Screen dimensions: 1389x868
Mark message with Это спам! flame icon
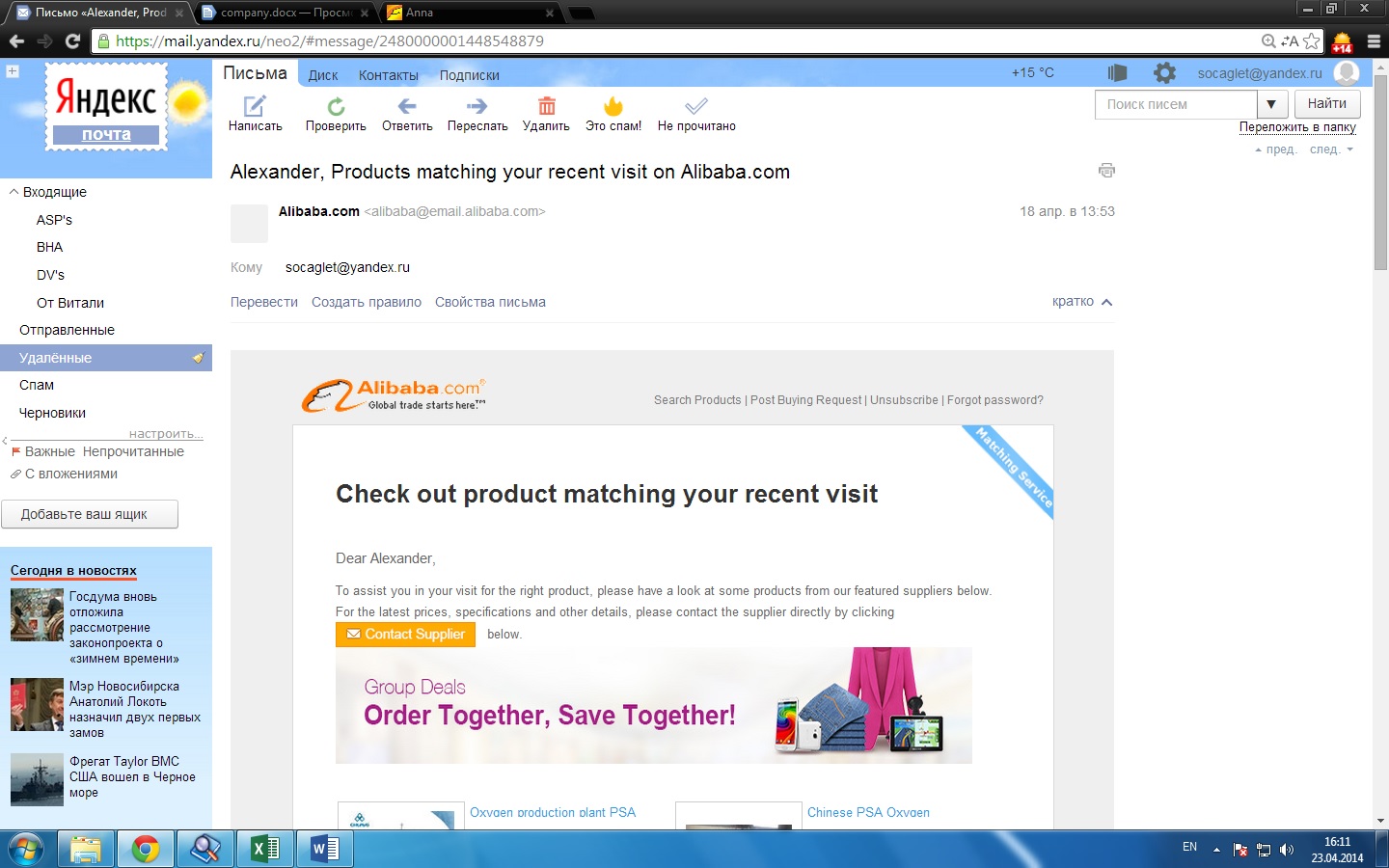tap(613, 106)
